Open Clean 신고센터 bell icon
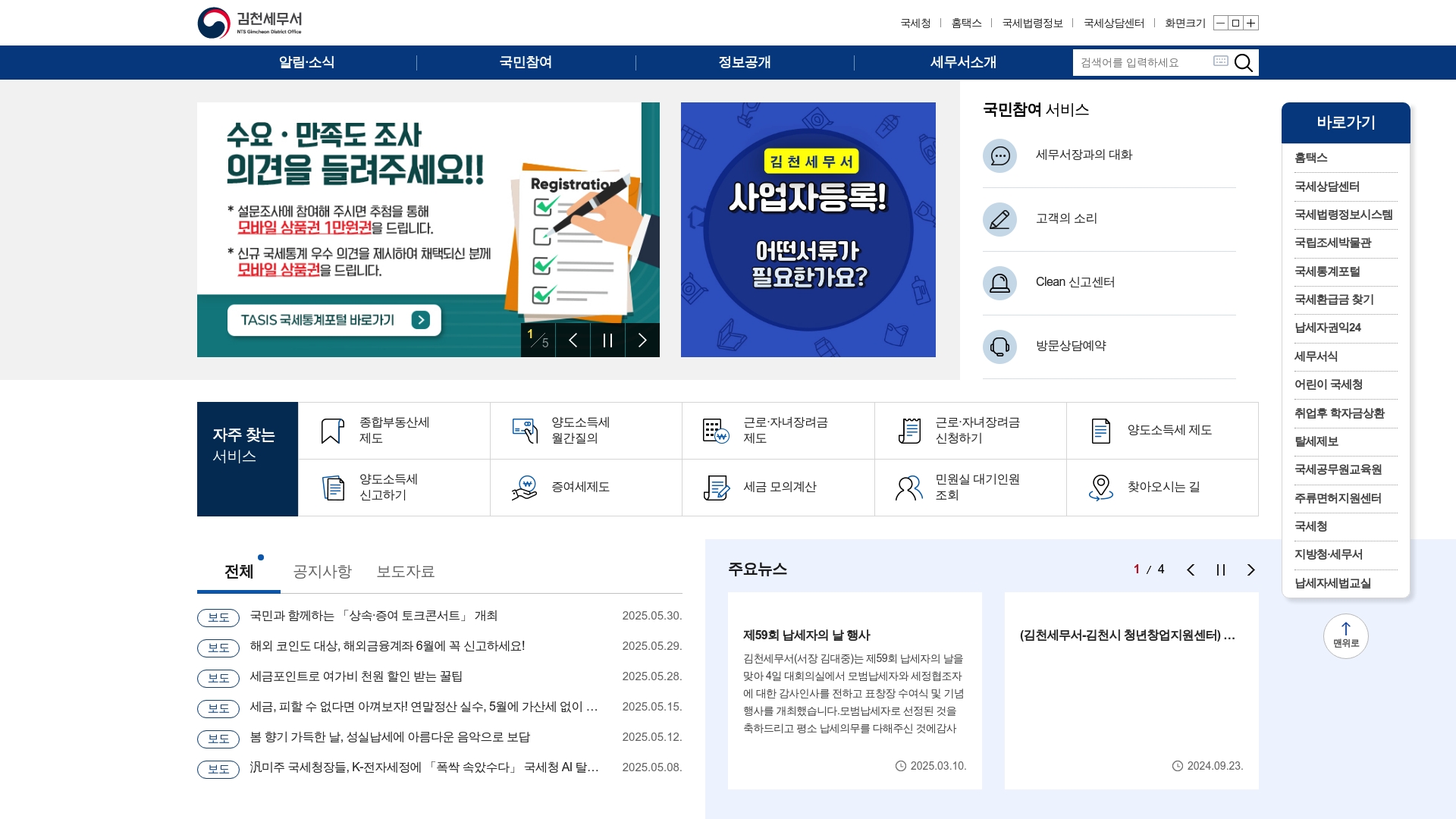The height and width of the screenshot is (819, 1456). click(x=999, y=283)
